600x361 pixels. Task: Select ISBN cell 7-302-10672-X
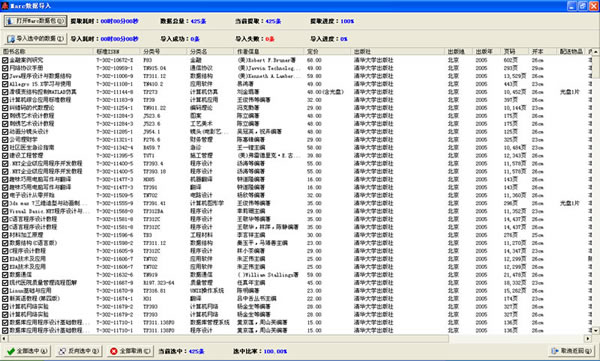tap(115, 60)
